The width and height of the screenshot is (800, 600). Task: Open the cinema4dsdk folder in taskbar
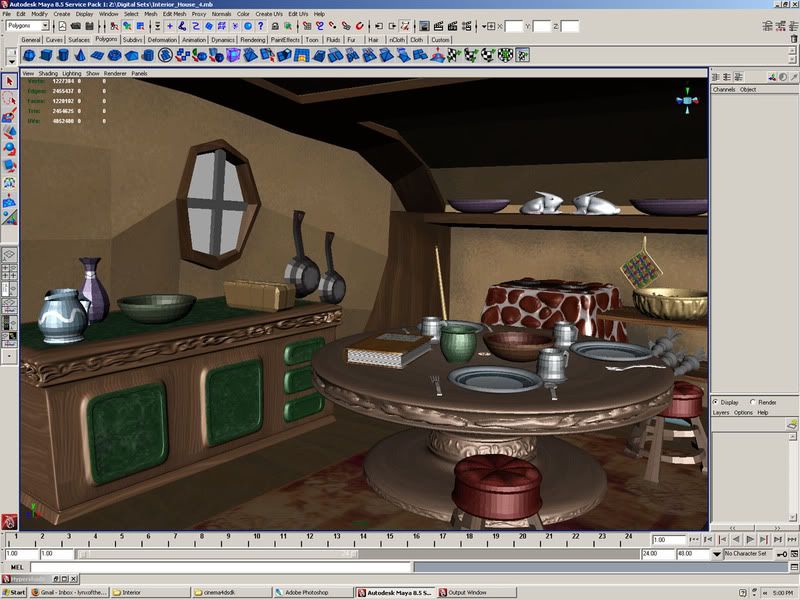pyautogui.click(x=232, y=592)
